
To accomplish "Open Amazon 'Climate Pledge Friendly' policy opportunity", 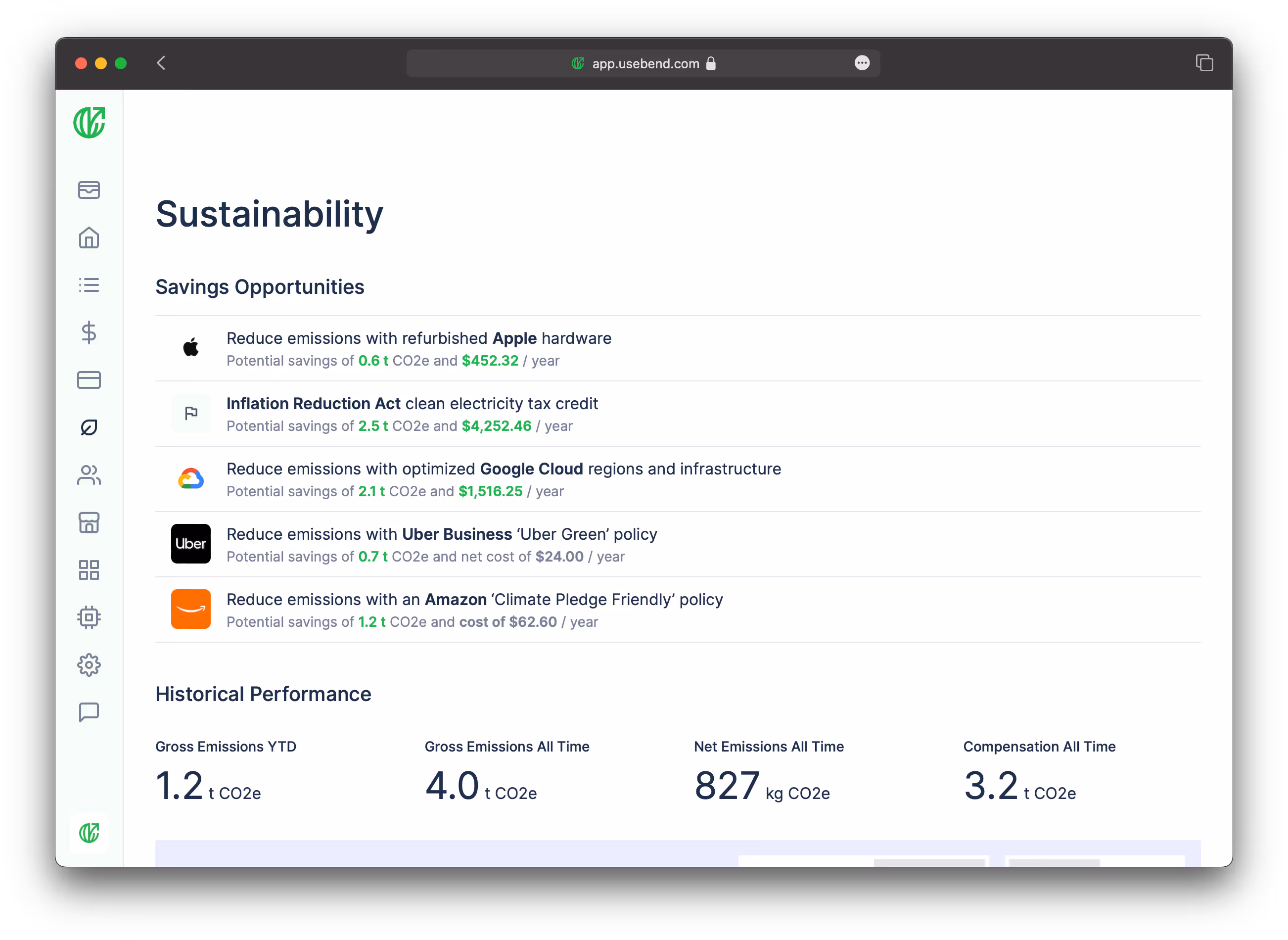I will pyautogui.click(x=678, y=610).
